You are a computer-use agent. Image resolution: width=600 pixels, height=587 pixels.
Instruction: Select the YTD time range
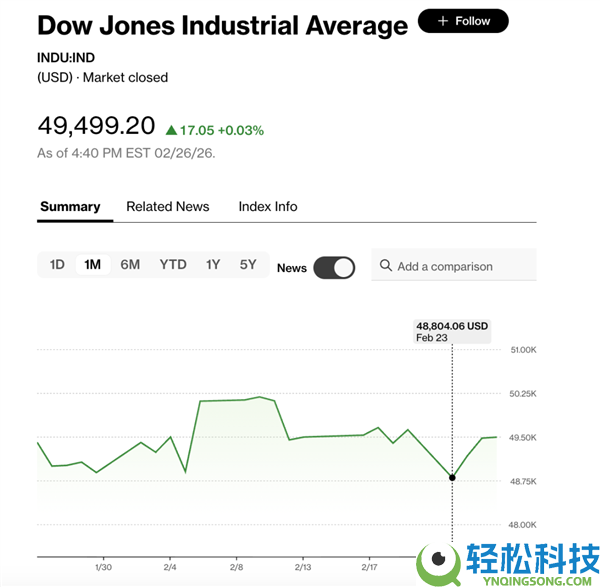[173, 265]
